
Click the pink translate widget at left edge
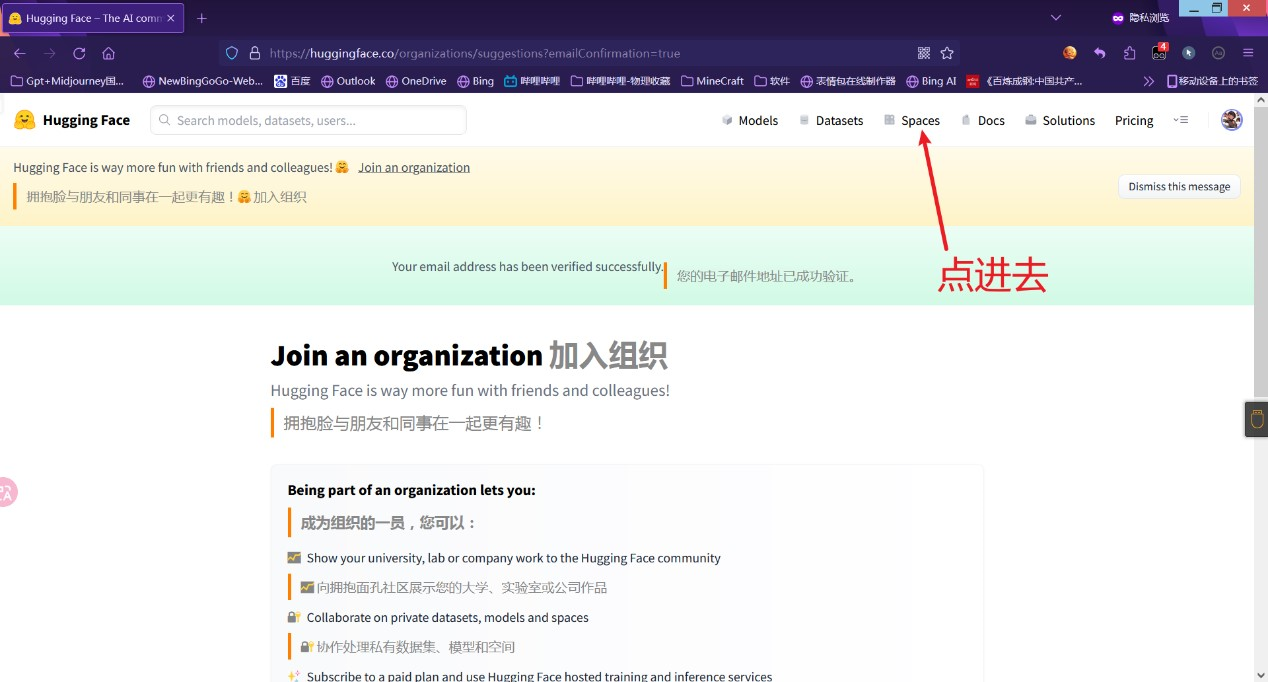pyautogui.click(x=6, y=491)
